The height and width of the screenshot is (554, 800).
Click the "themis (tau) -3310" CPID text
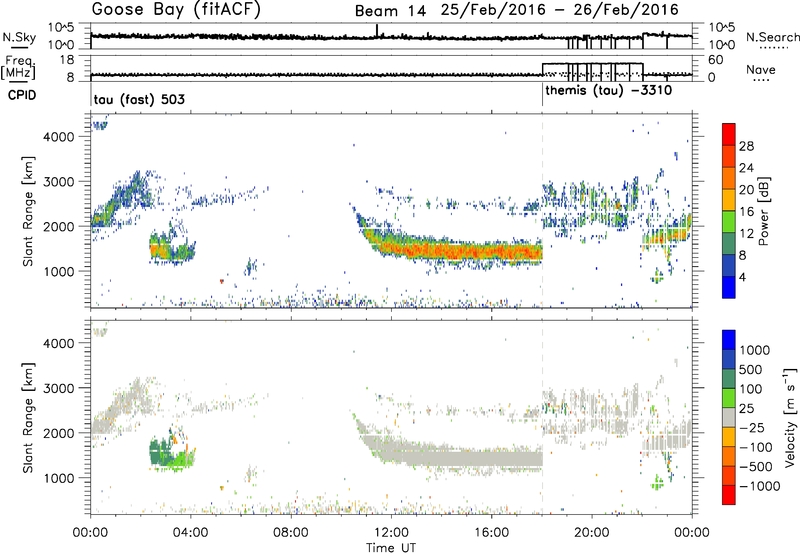(x=609, y=91)
